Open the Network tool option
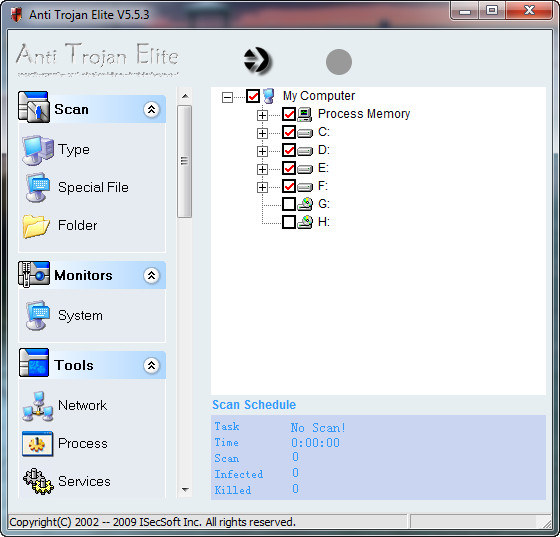560x537 pixels. click(x=82, y=406)
